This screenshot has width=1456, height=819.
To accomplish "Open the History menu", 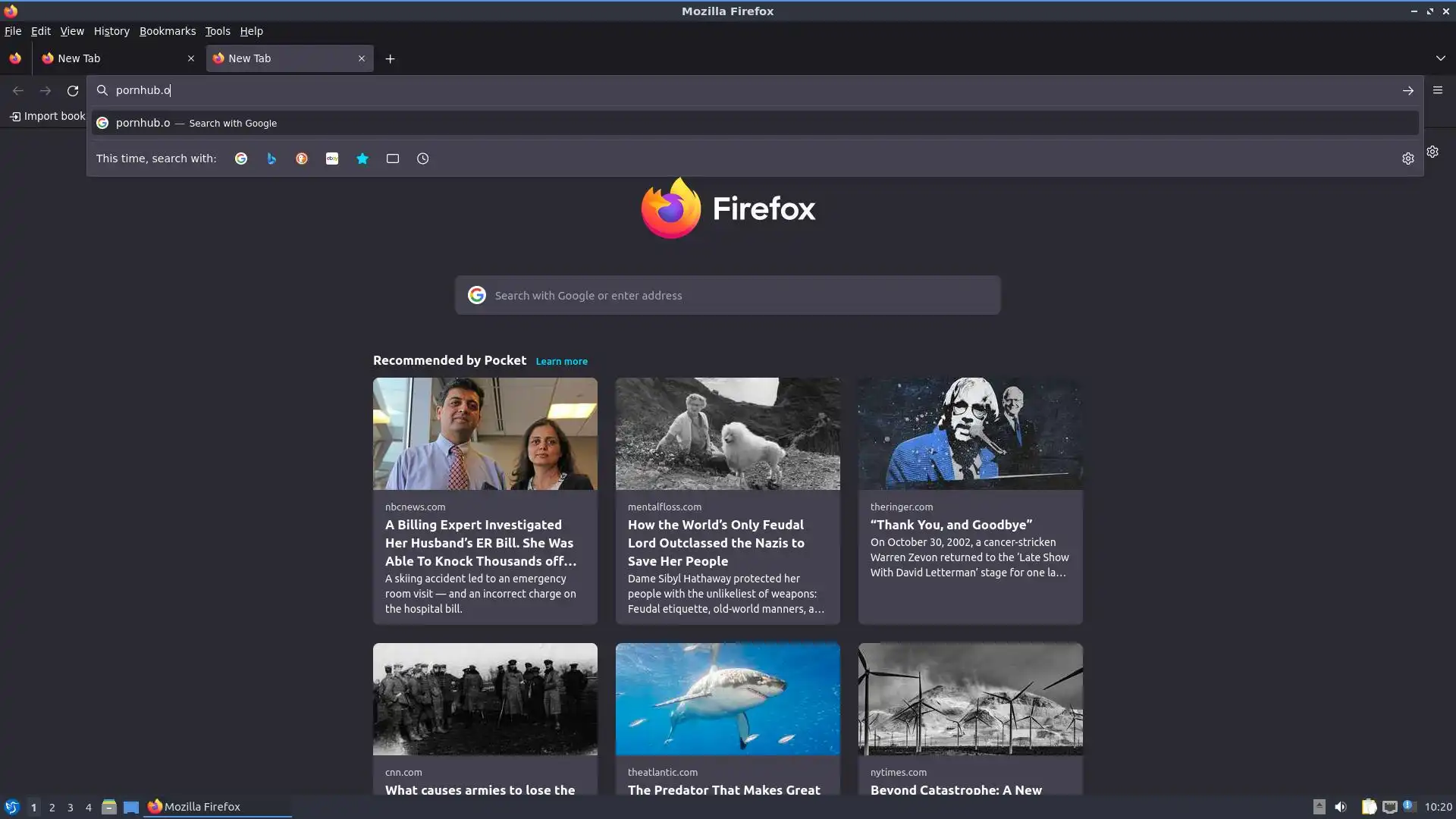I will coord(111,31).
